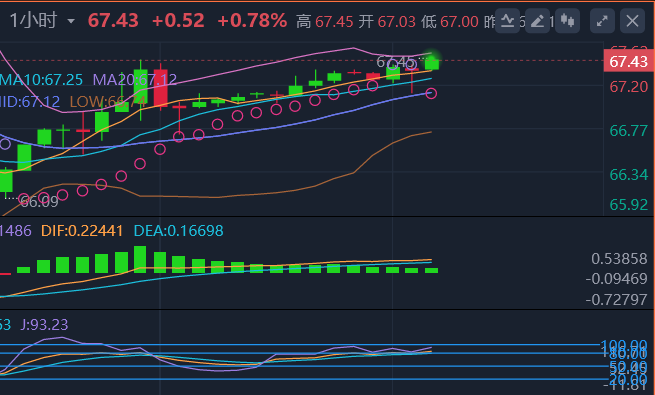Switch chart type via candlestick icon
The height and width of the screenshot is (395, 655).
(x=567, y=20)
